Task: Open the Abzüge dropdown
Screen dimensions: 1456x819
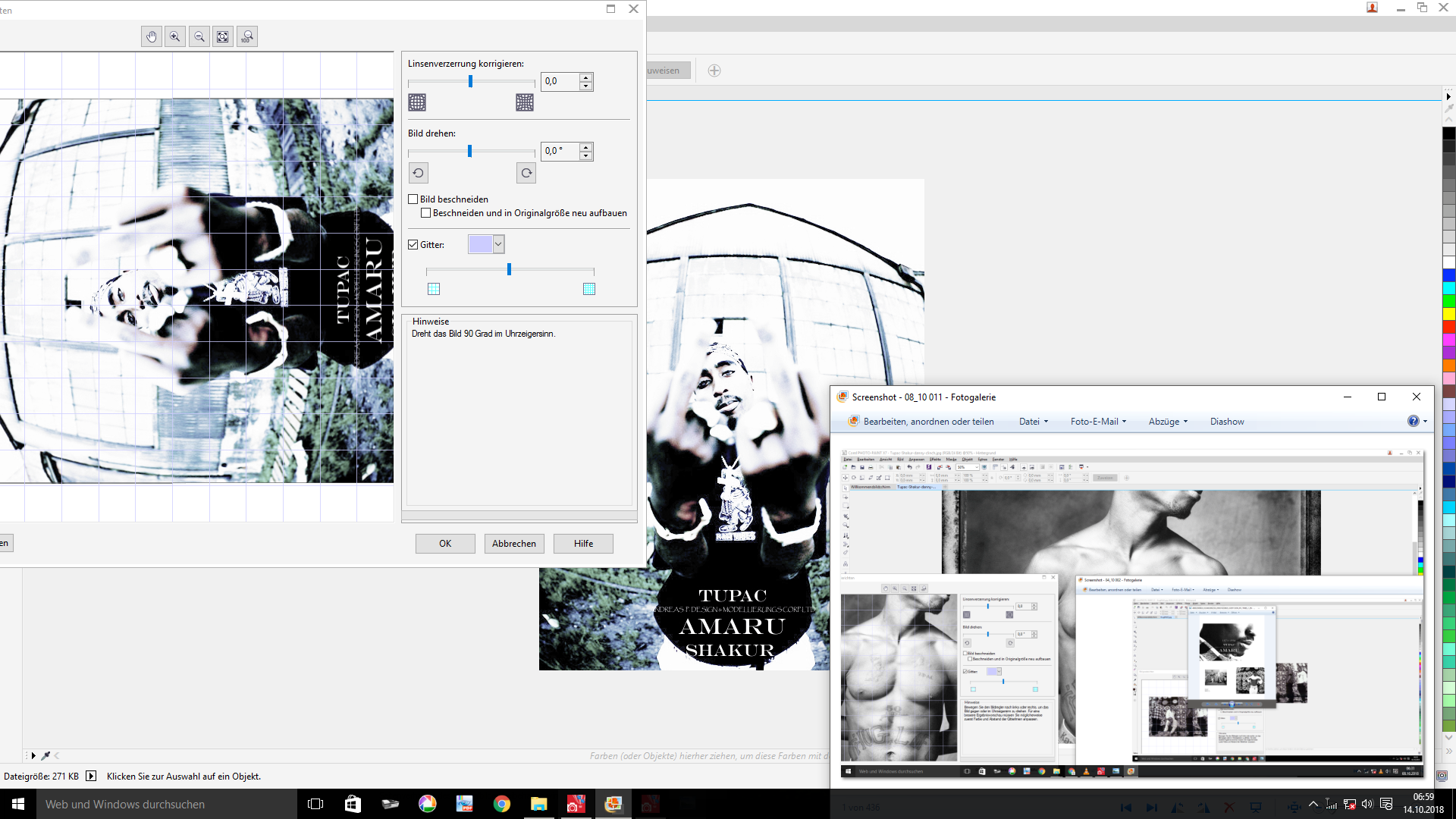Action: pos(1168,422)
